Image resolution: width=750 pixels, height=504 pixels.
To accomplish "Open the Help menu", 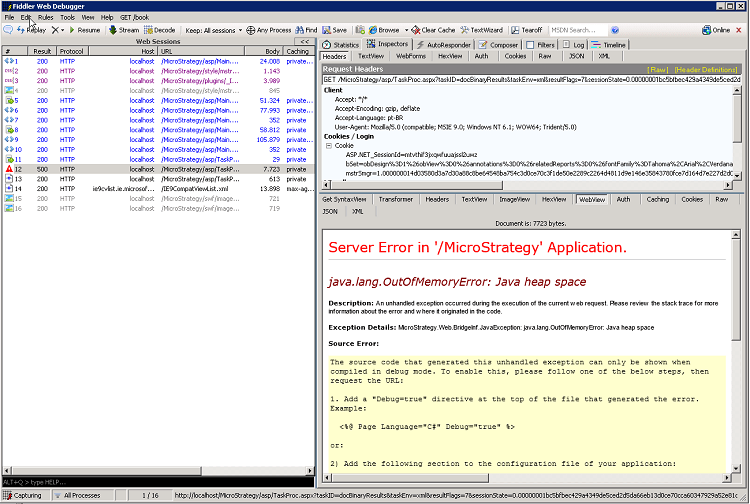I will click(107, 17).
